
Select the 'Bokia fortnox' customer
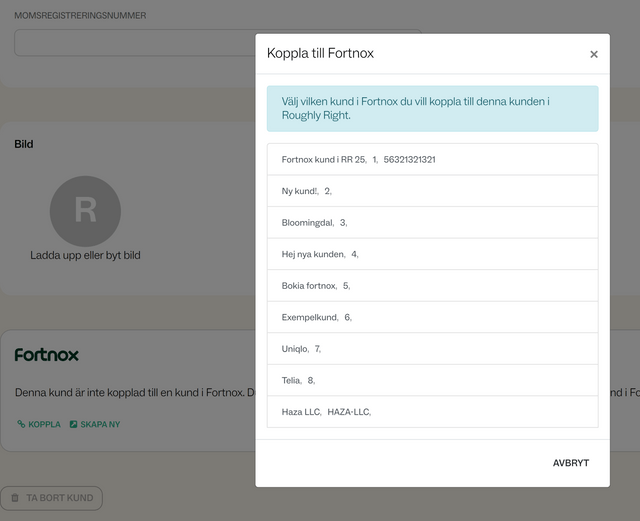click(x=433, y=285)
